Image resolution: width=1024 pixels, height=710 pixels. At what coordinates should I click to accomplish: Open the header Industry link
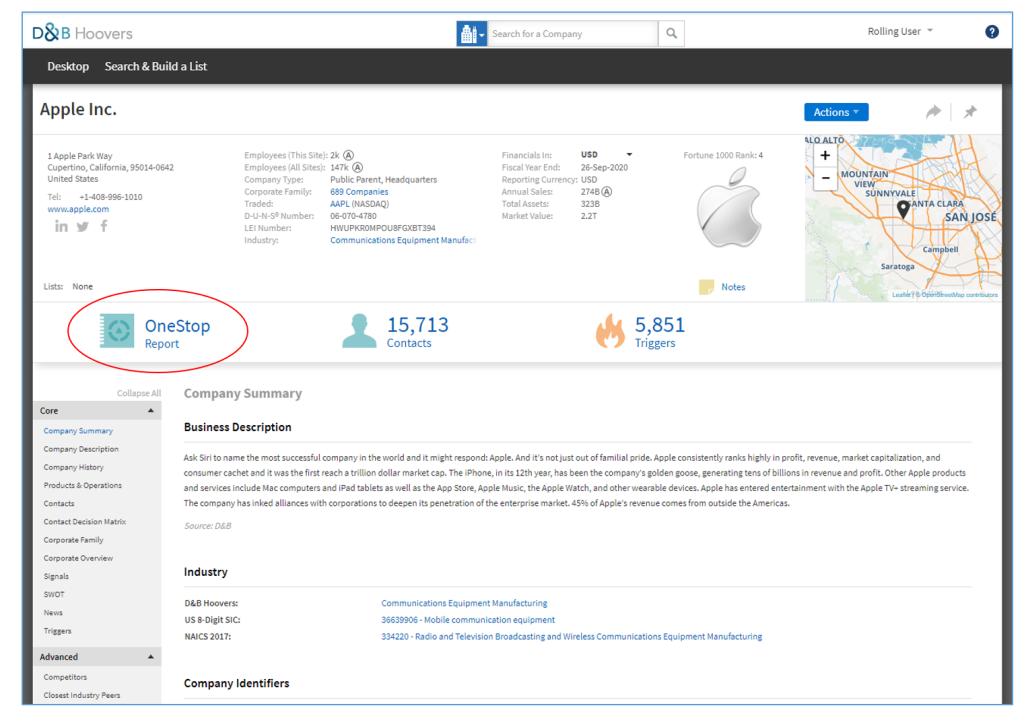403,240
